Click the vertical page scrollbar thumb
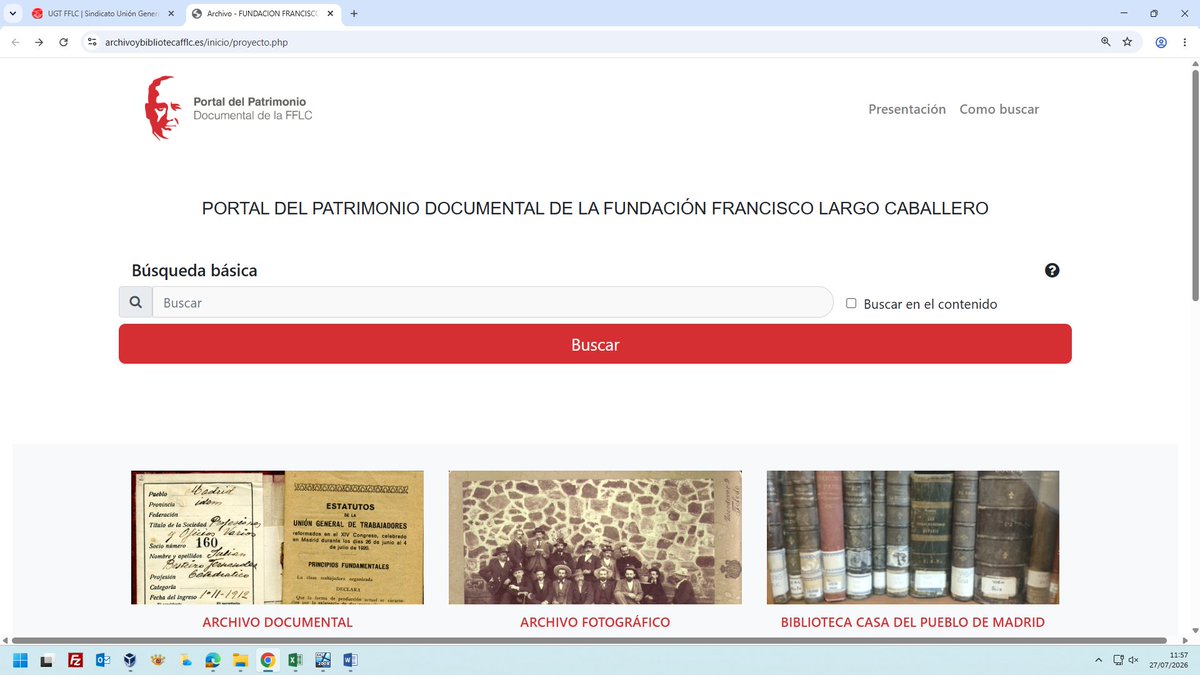The image size is (1200, 675). click(1194, 184)
